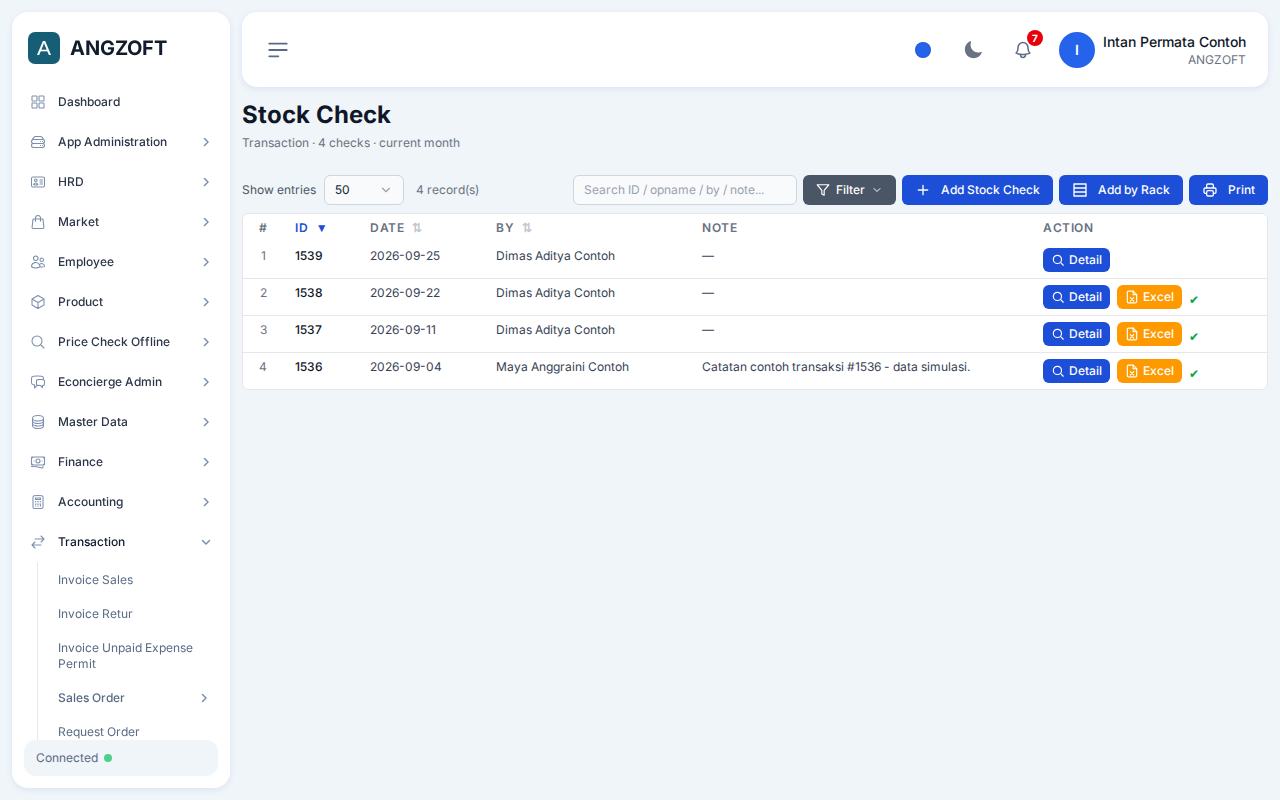Click the Econcierge Admin chat icon

(38, 382)
